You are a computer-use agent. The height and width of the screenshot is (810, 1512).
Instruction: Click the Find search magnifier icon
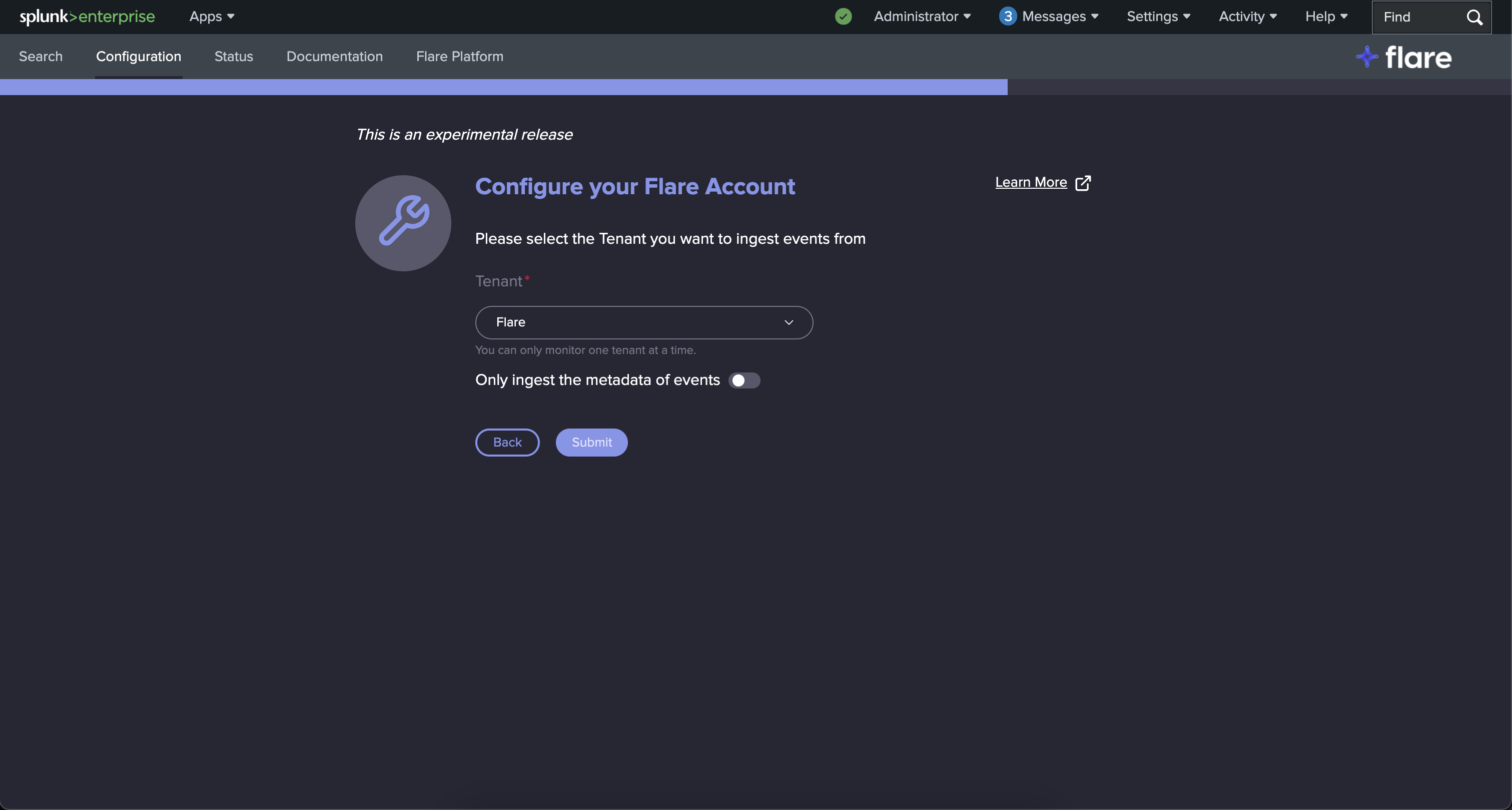point(1474,17)
